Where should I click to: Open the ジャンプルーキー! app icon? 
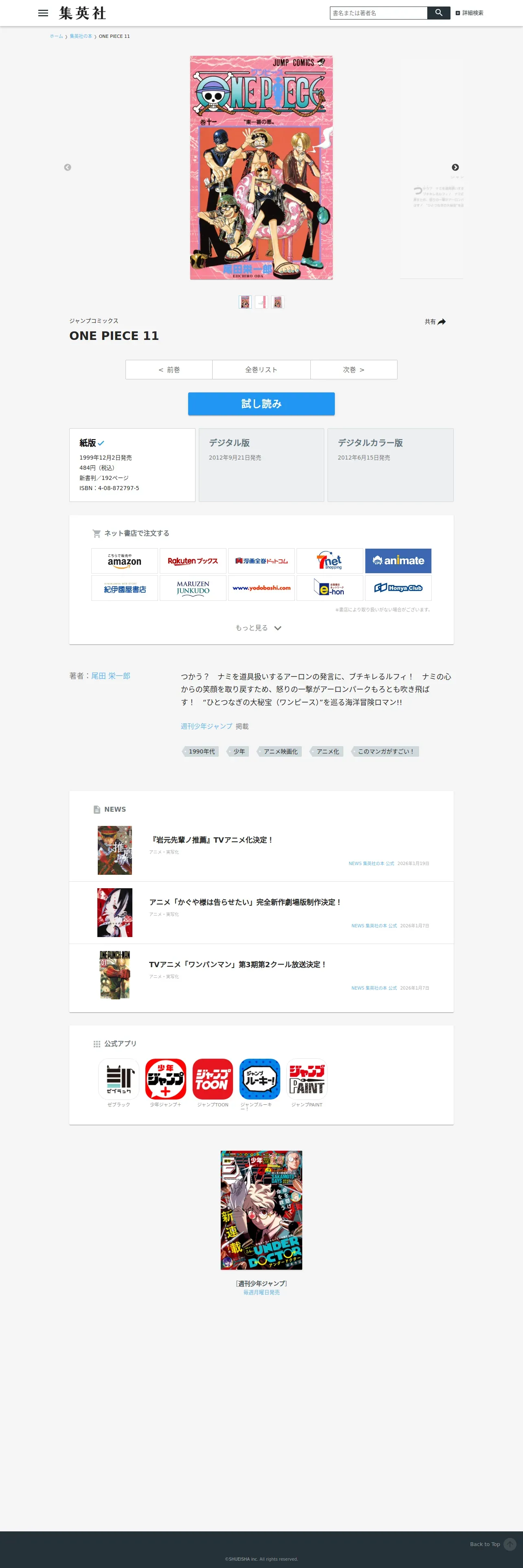pos(259,1079)
